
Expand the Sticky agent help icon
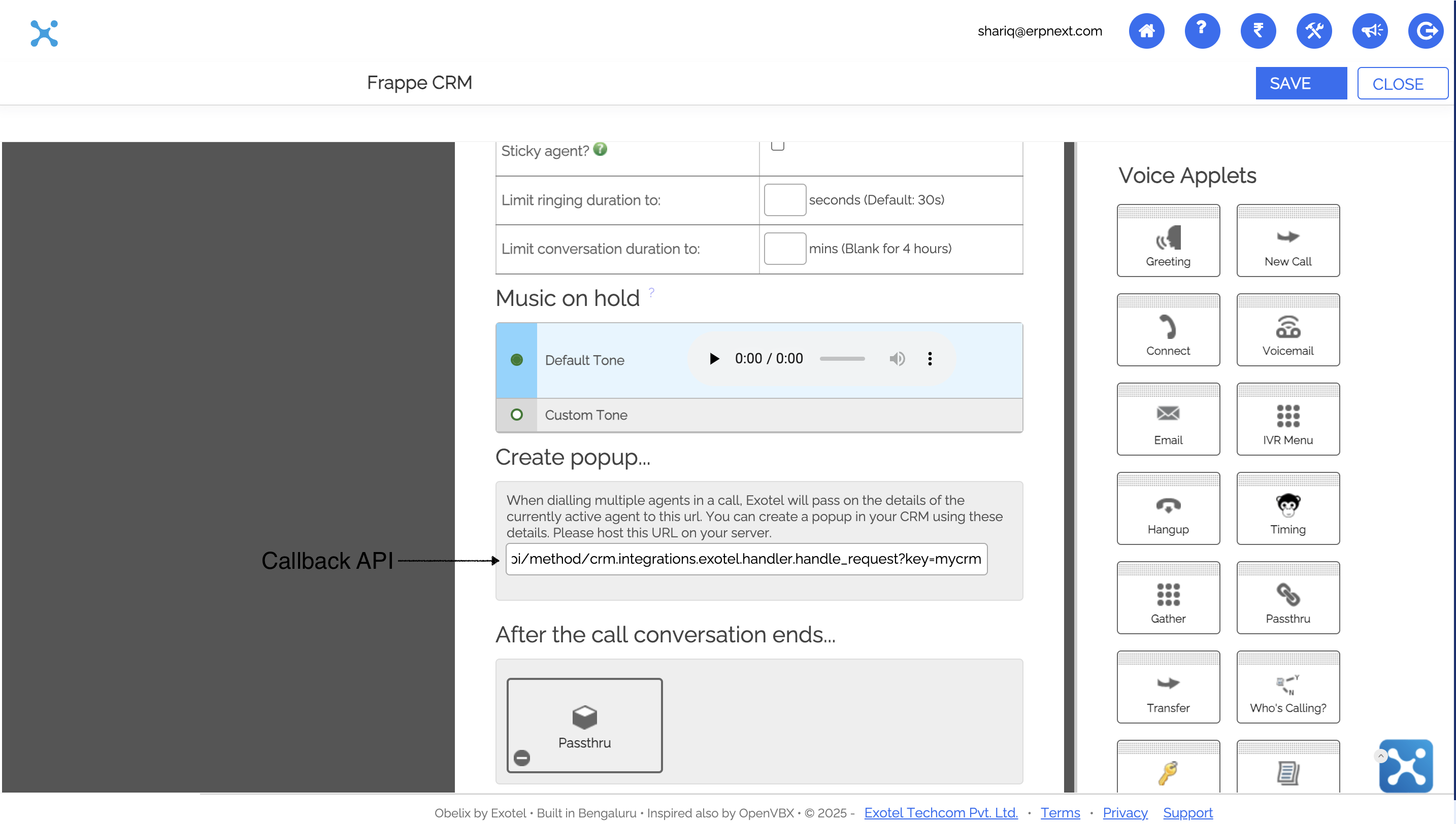tap(600, 149)
